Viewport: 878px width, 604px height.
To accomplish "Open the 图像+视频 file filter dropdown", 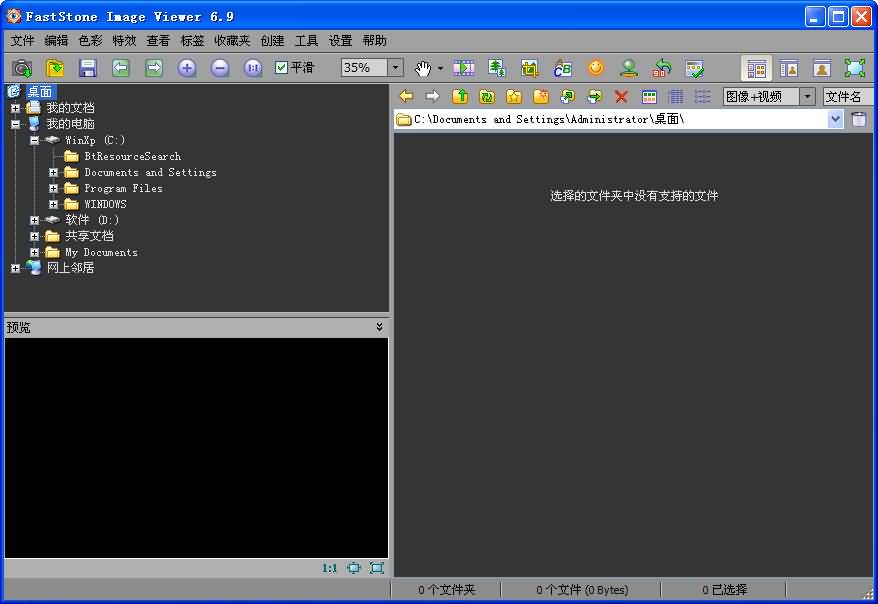I will point(807,96).
